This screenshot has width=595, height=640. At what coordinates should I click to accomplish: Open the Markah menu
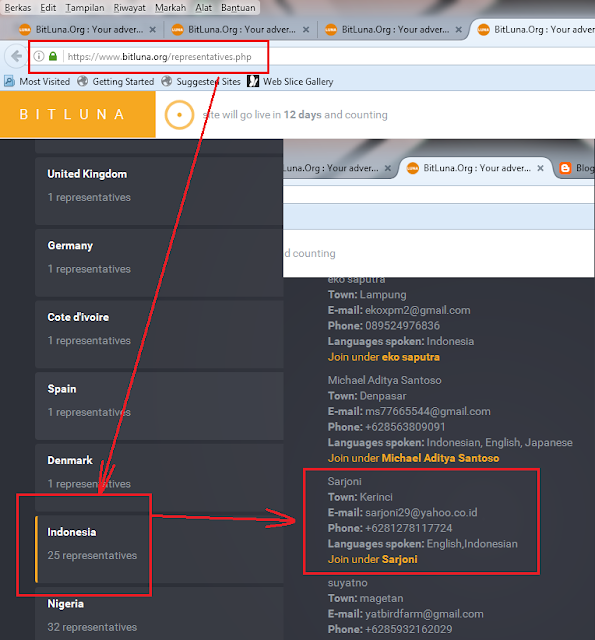coord(170,7)
